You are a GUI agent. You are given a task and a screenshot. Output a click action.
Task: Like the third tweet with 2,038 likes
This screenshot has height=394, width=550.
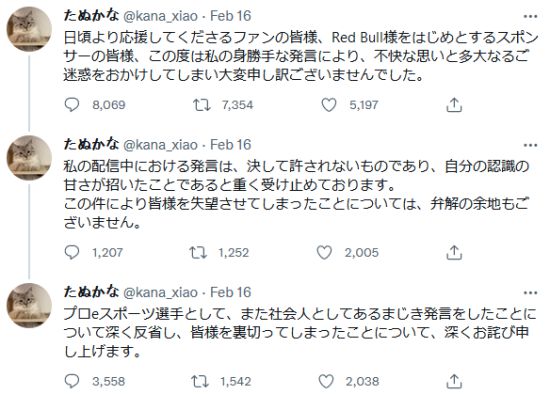click(326, 381)
